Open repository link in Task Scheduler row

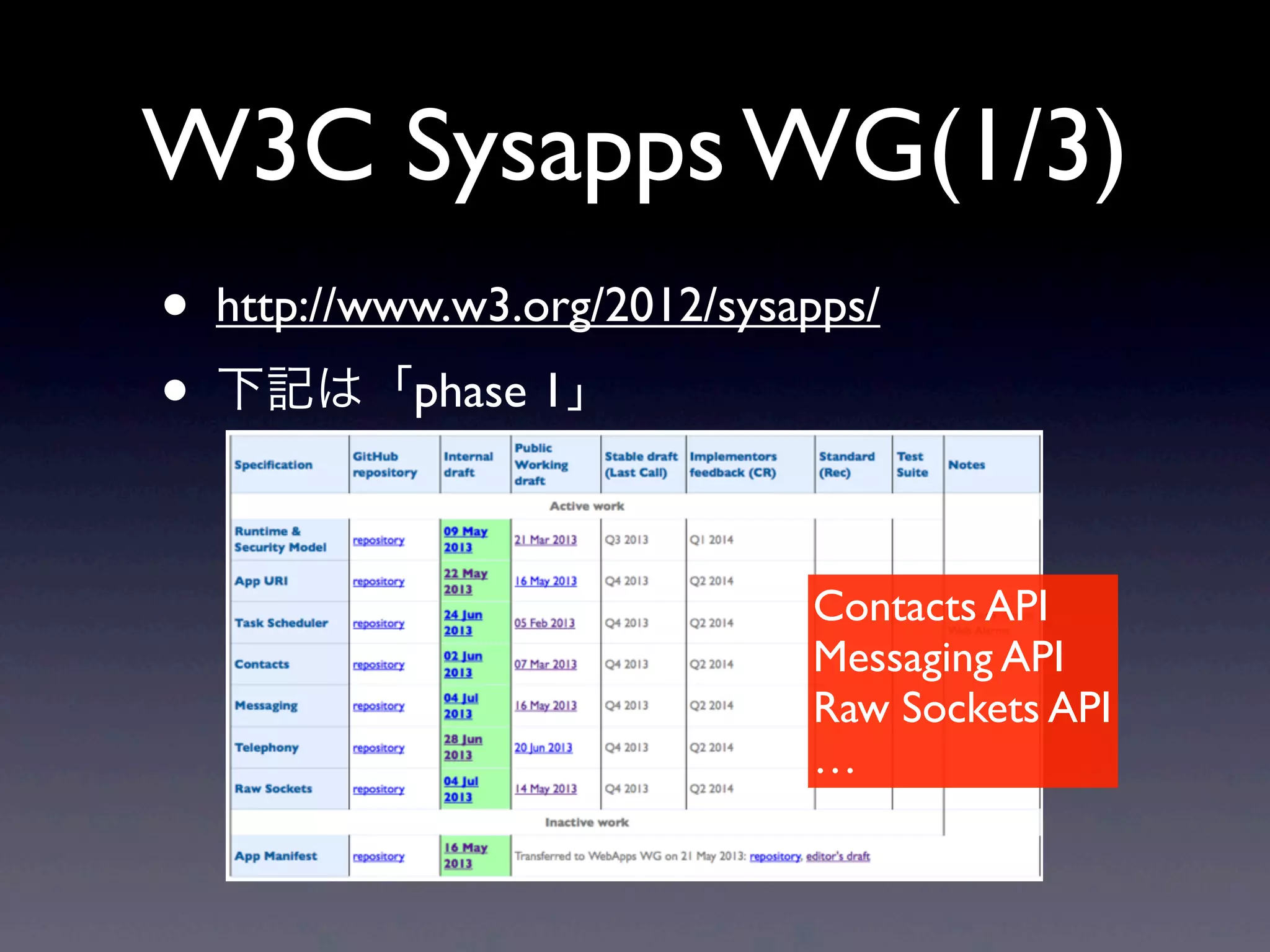378,623
